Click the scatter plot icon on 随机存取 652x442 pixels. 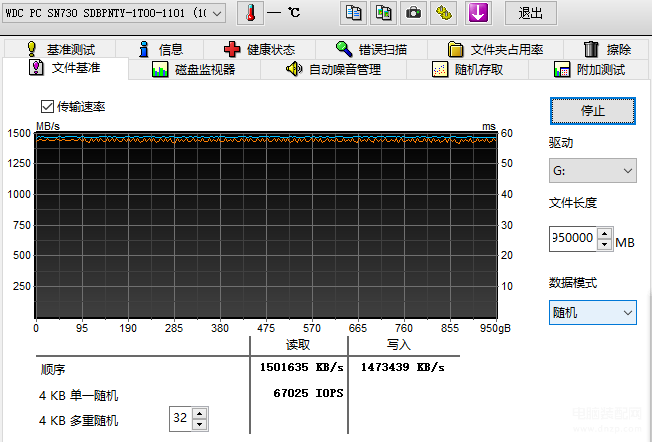click(x=440, y=69)
